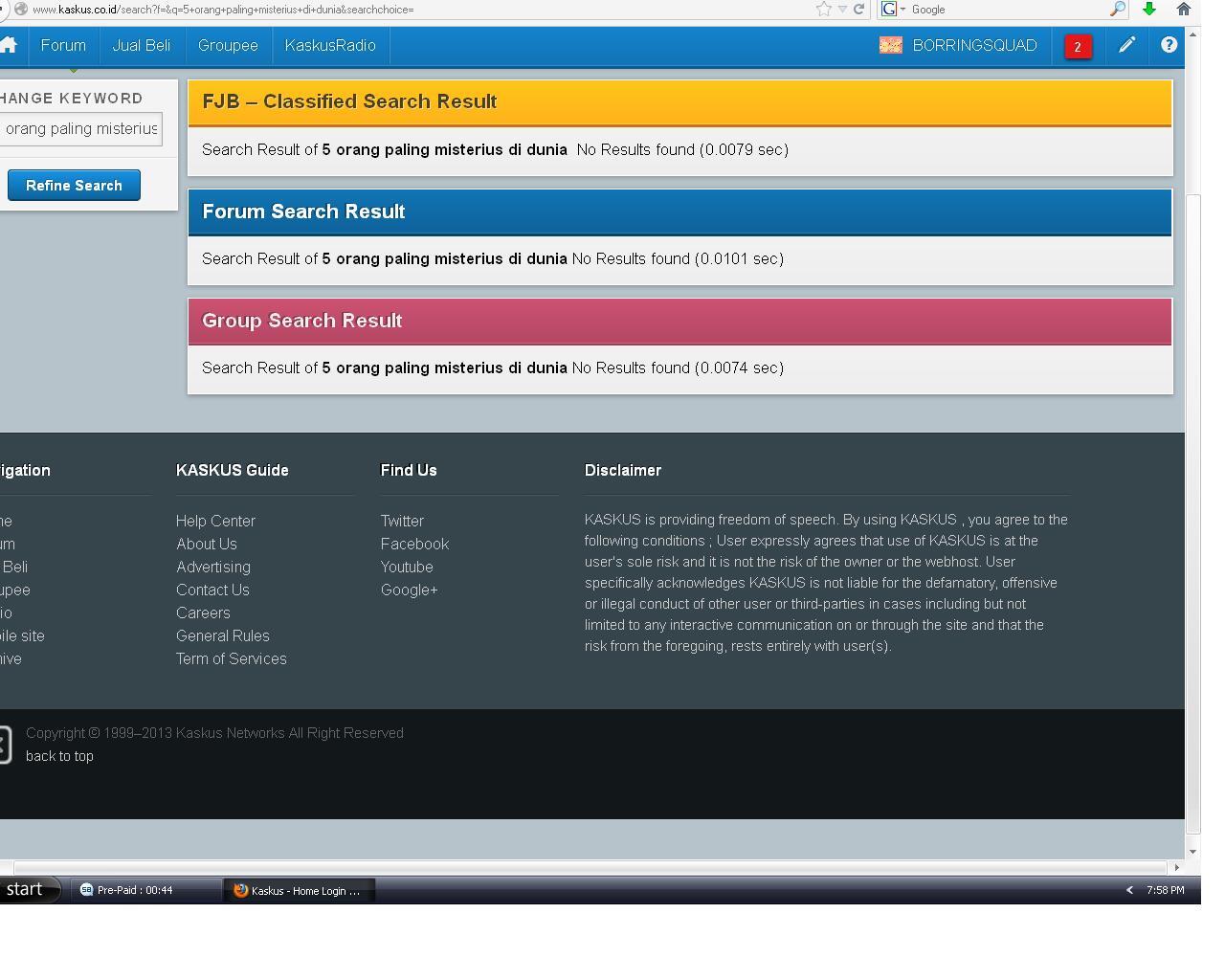Open the KaskusRadio menu

(x=330, y=45)
